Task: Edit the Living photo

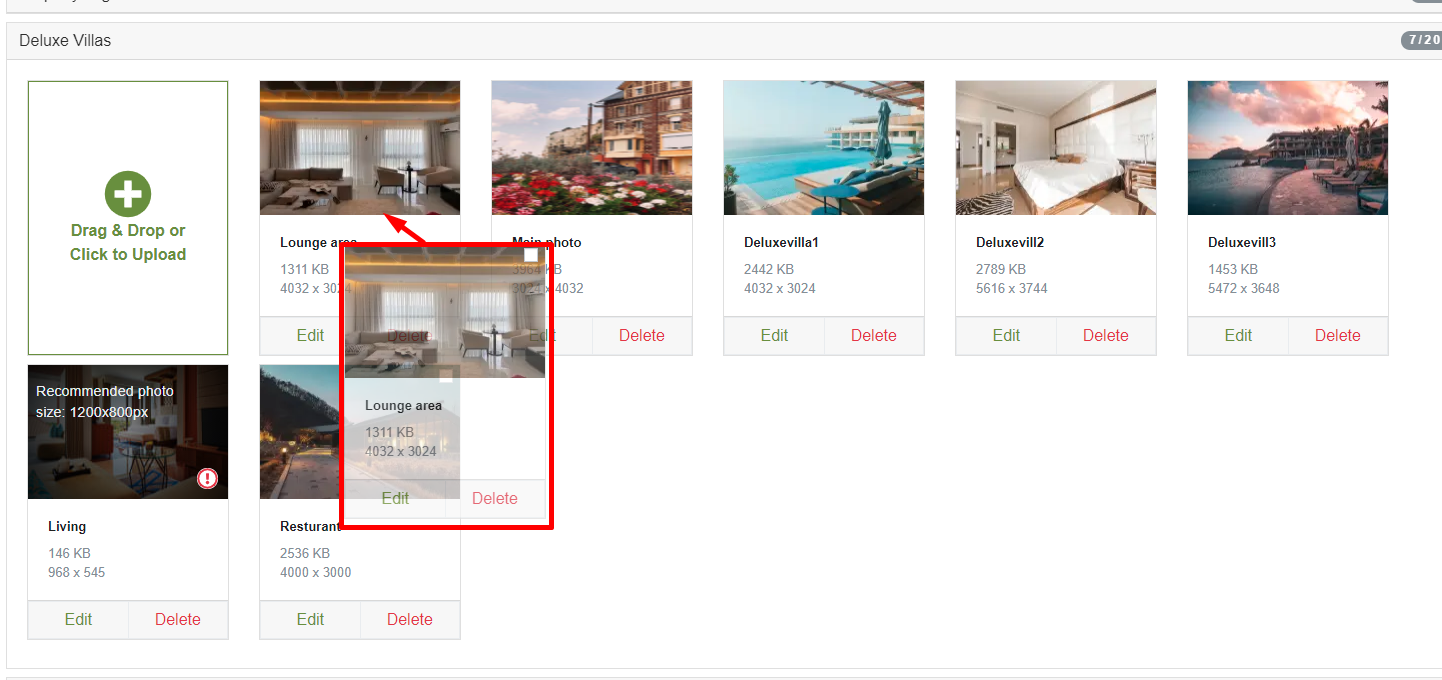Action: [78, 620]
